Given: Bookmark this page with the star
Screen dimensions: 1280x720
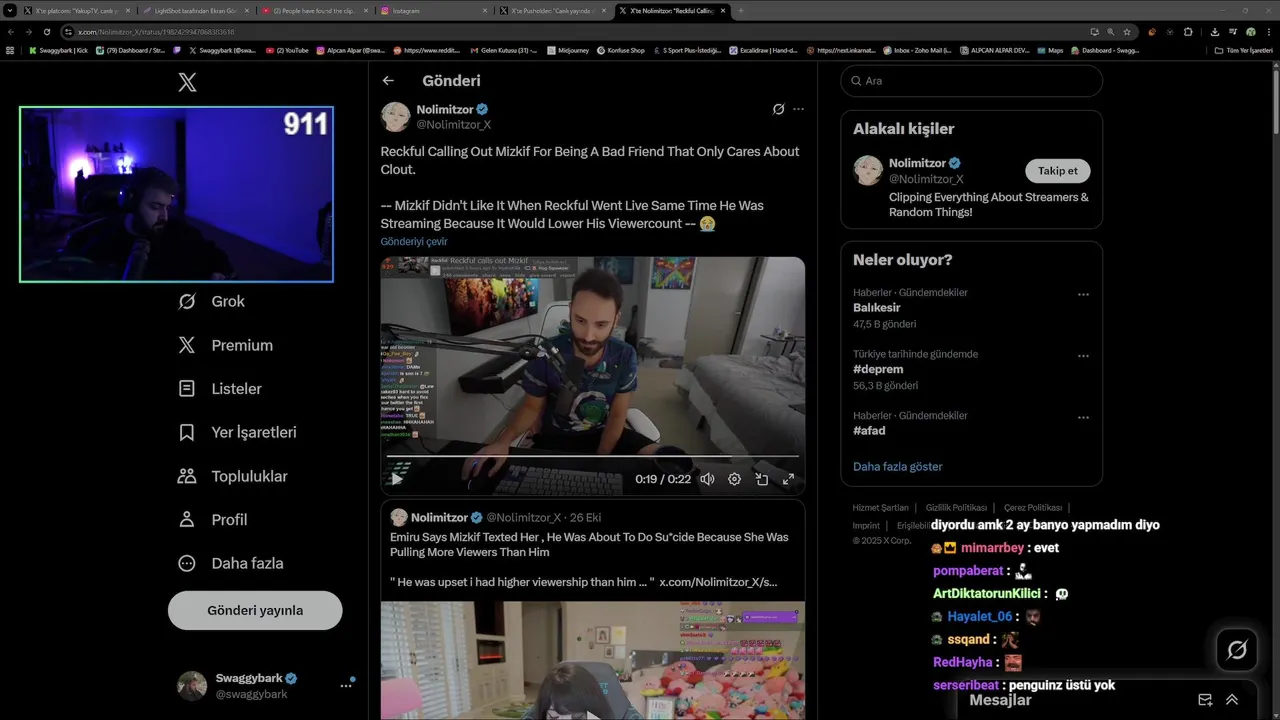Looking at the screenshot, I should coord(1127,31).
